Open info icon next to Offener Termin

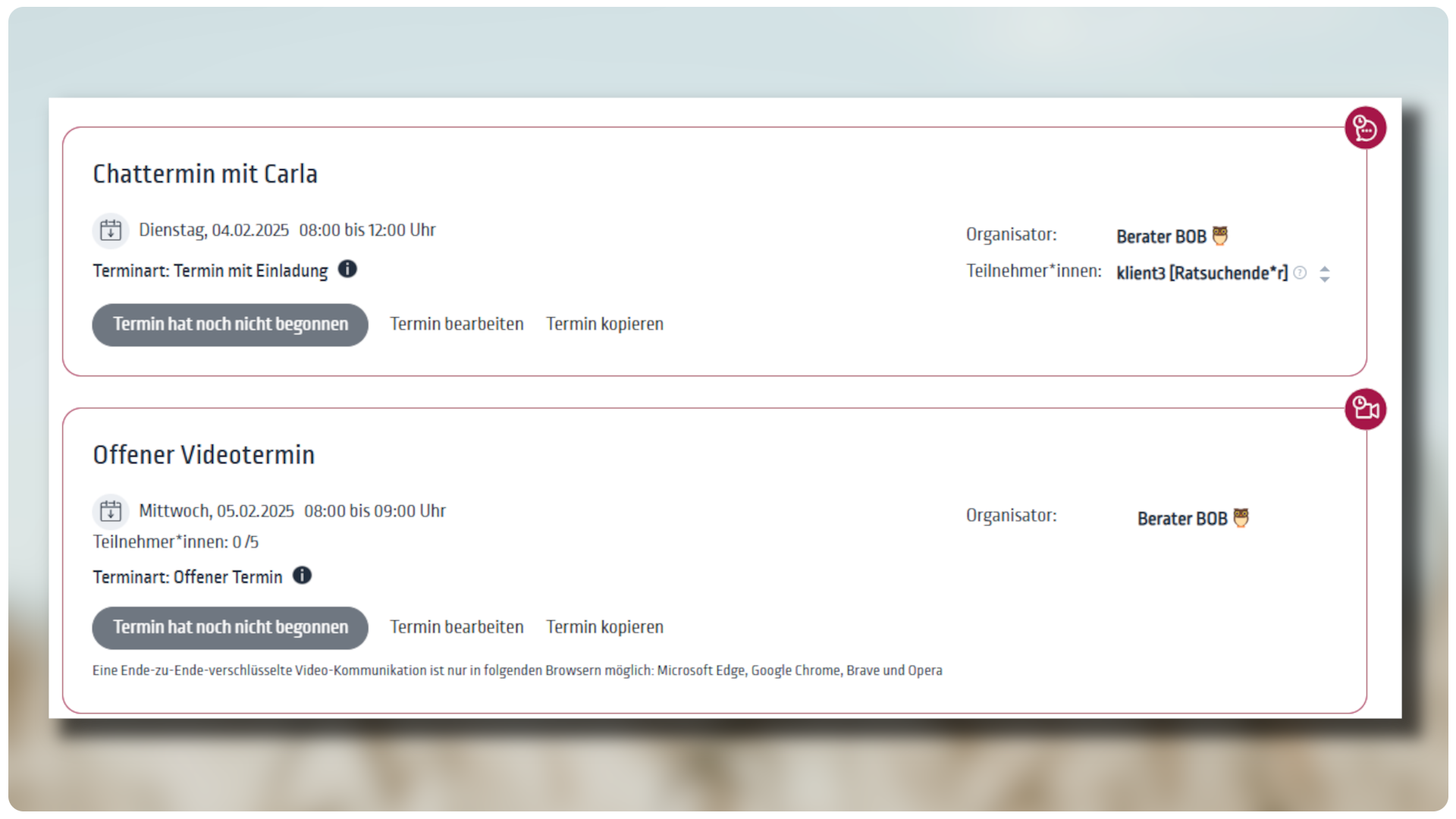click(302, 576)
